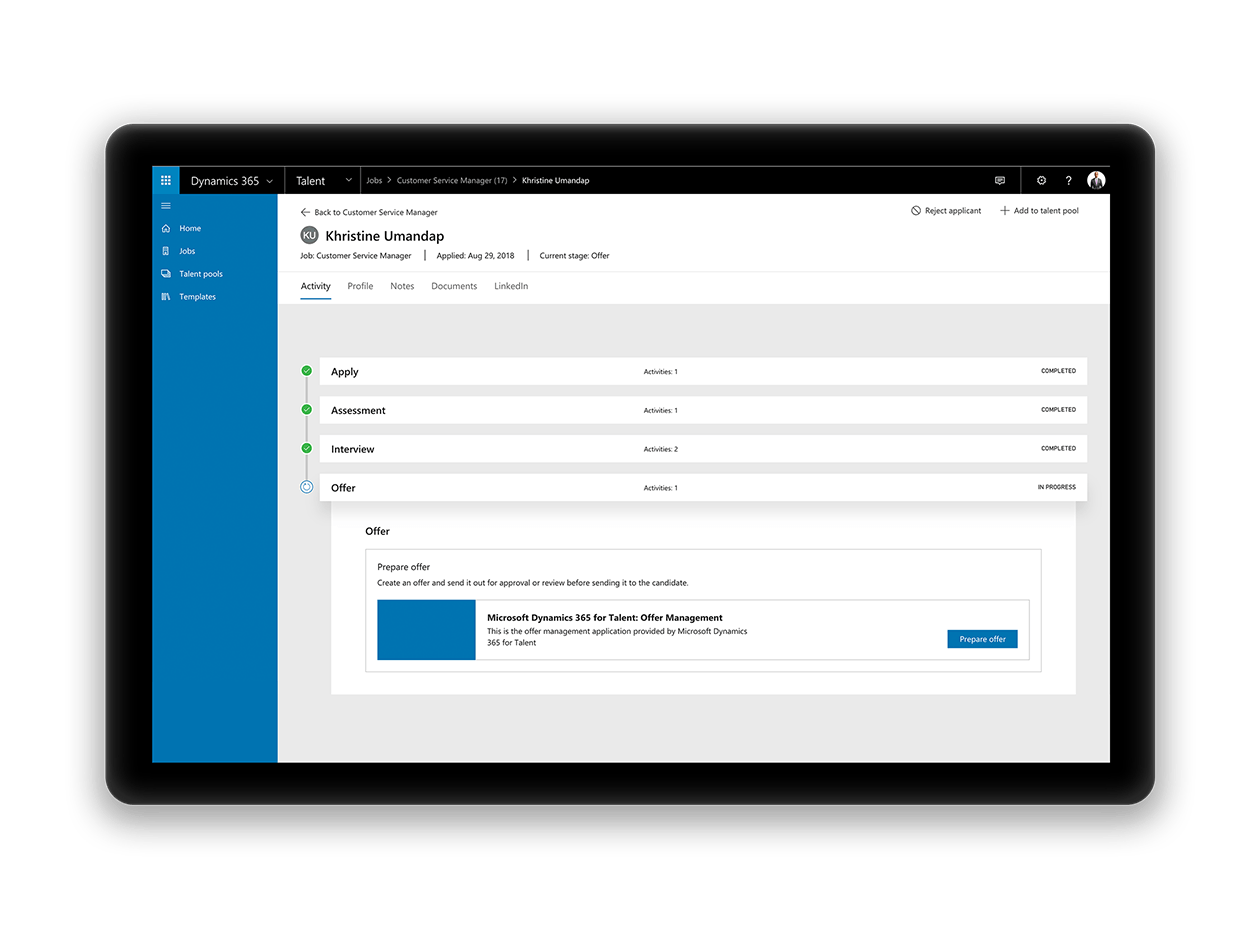The height and width of the screenshot is (944, 1260).
Task: Switch to the Notes tab
Action: 402,287
